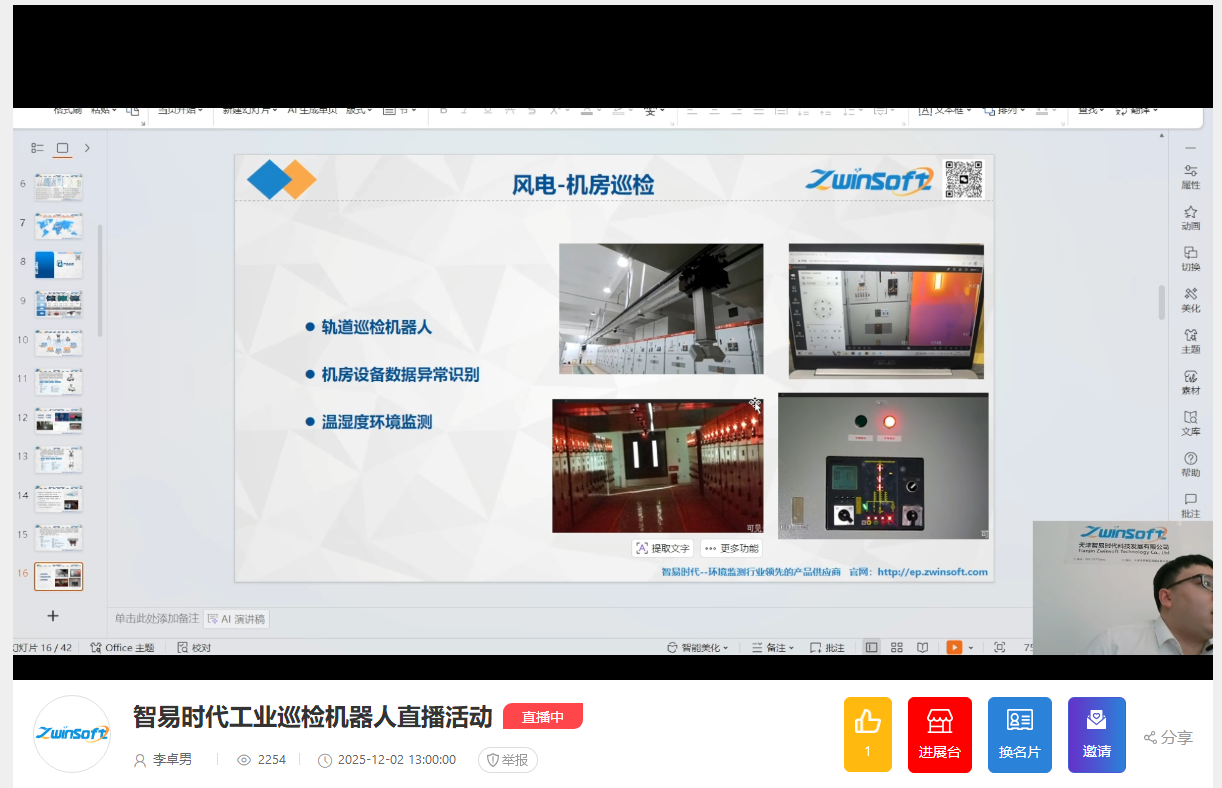This screenshot has height=788, width=1222.
Task: Click the 举报 report button
Action: point(507,760)
